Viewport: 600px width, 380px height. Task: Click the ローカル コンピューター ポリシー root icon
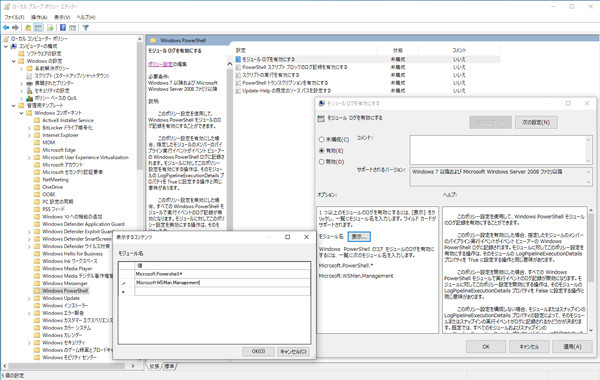pyautogui.click(x=6, y=39)
